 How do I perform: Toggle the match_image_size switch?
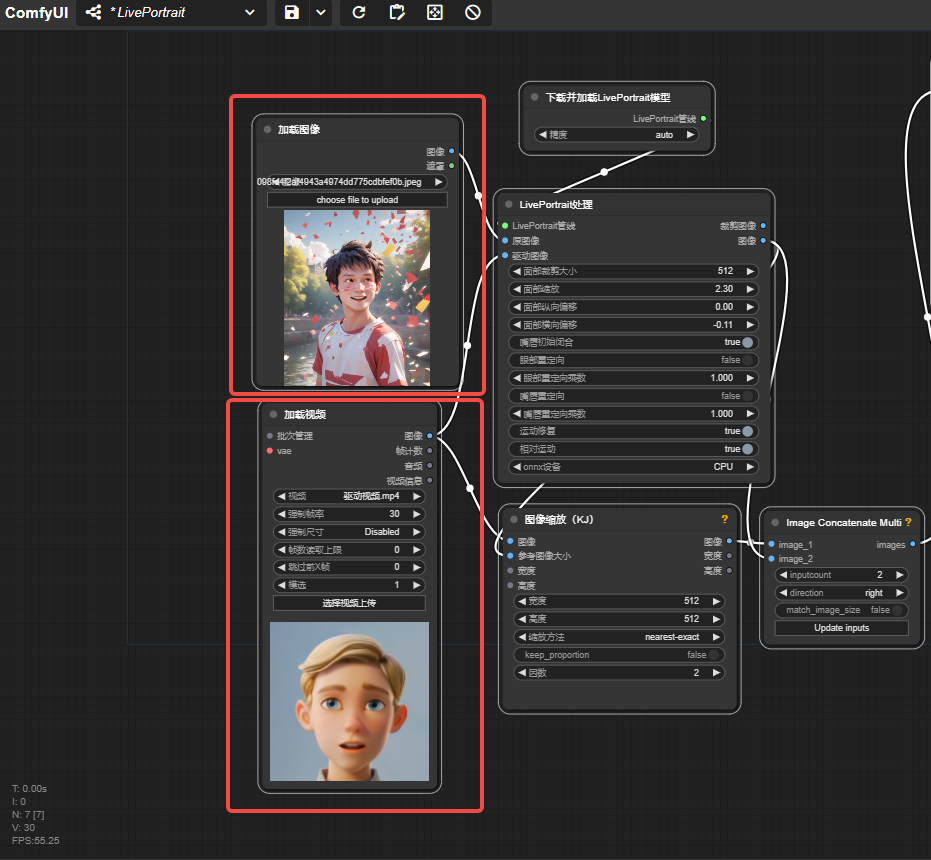coord(897,610)
